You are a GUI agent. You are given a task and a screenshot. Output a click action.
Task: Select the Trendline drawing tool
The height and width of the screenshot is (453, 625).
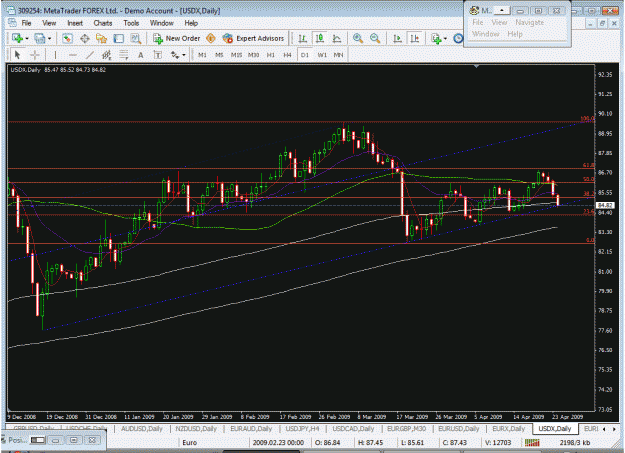(90, 55)
